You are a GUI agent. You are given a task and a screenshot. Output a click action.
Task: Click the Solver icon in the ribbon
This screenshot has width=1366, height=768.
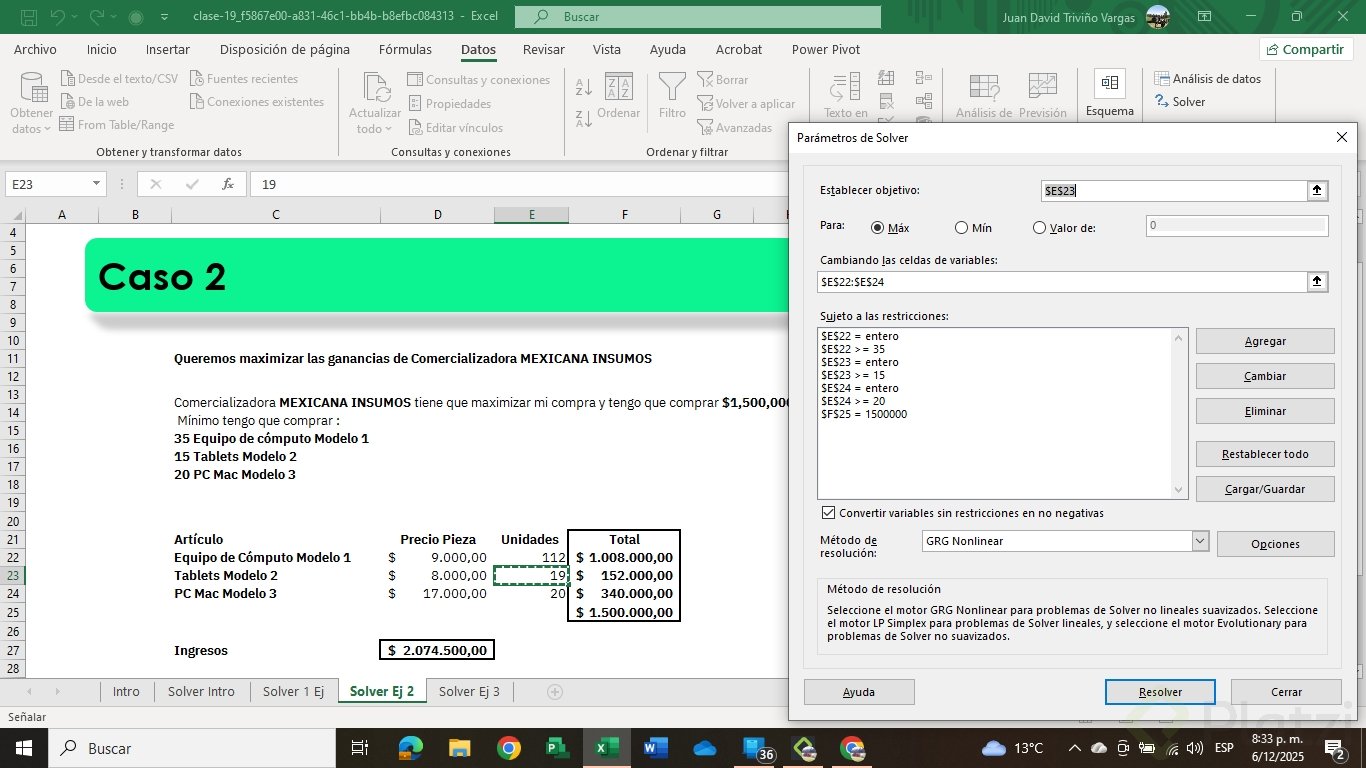1162,102
